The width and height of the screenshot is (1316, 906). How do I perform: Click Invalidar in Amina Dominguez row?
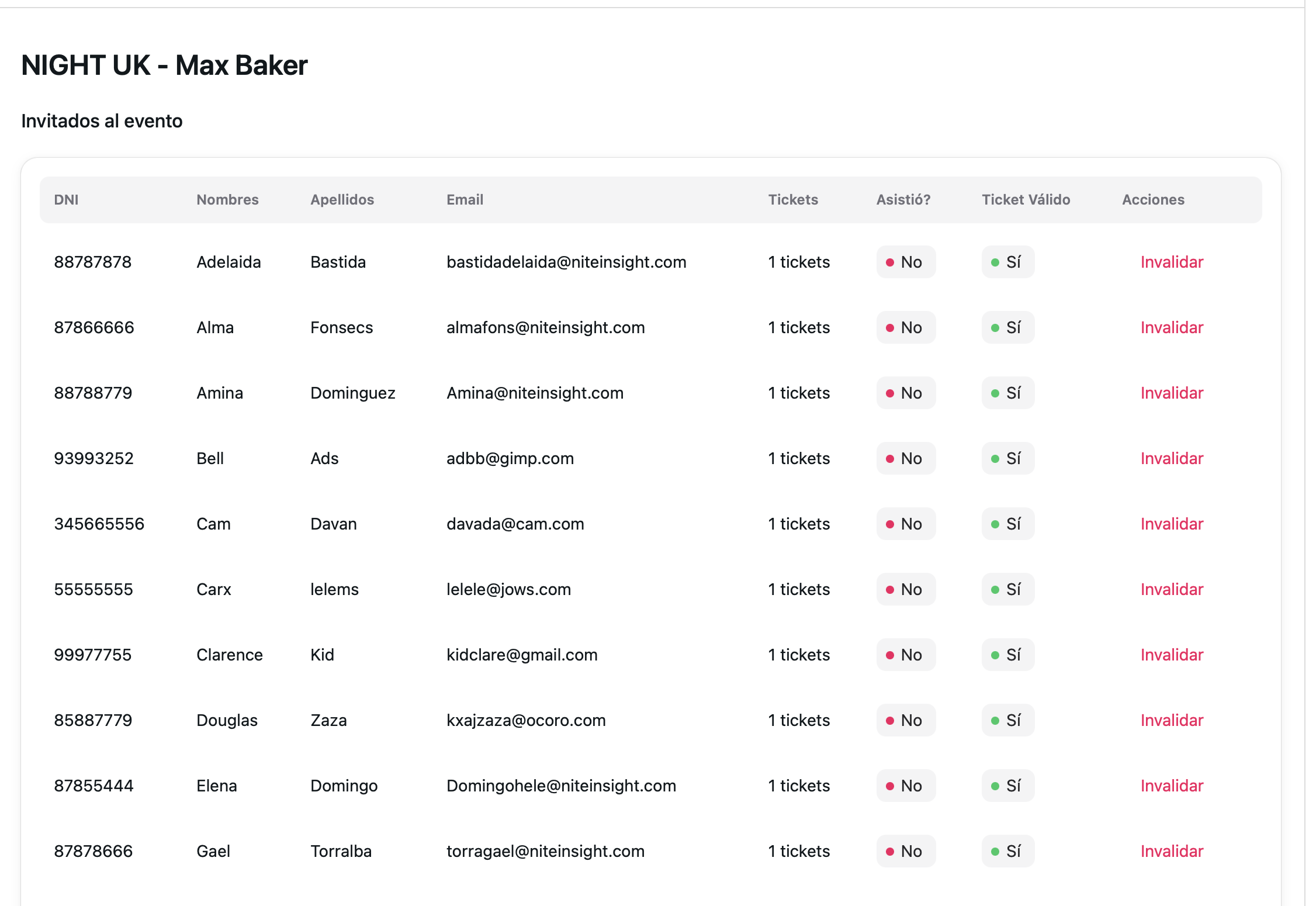[1171, 393]
